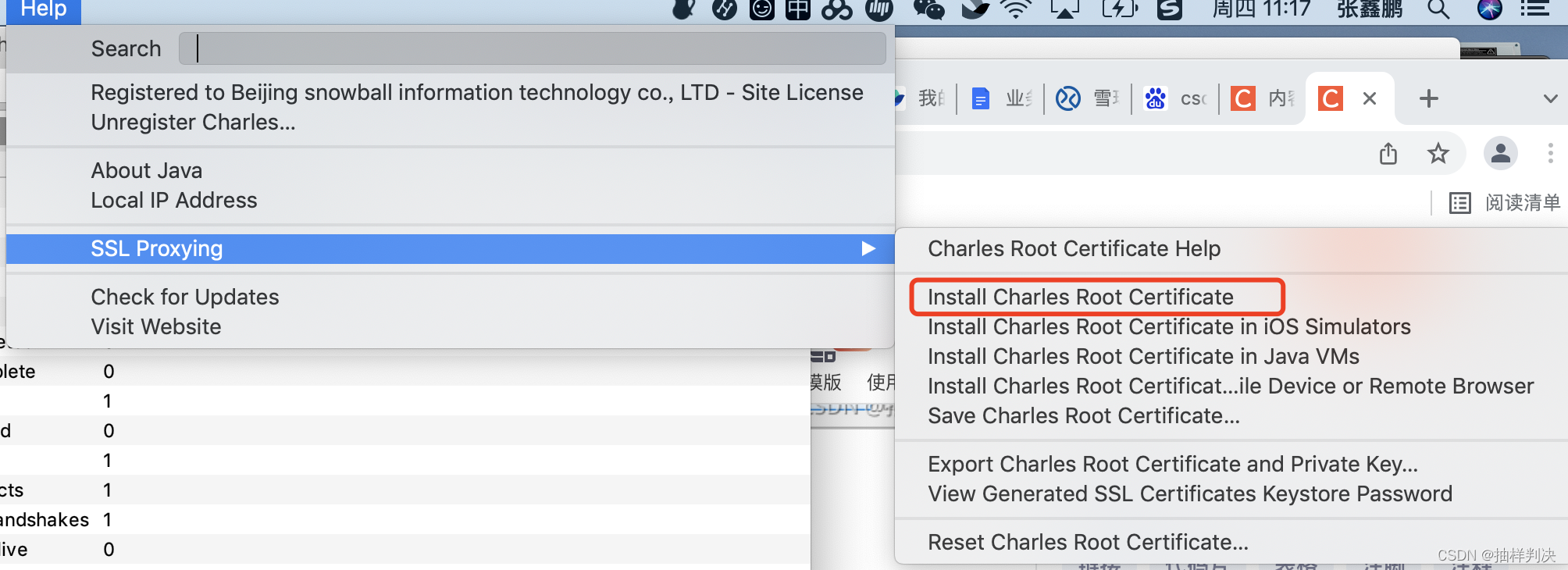Click the Wi-Fi status icon
Image resolution: width=1568 pixels, height=570 pixels.
tap(1016, 9)
